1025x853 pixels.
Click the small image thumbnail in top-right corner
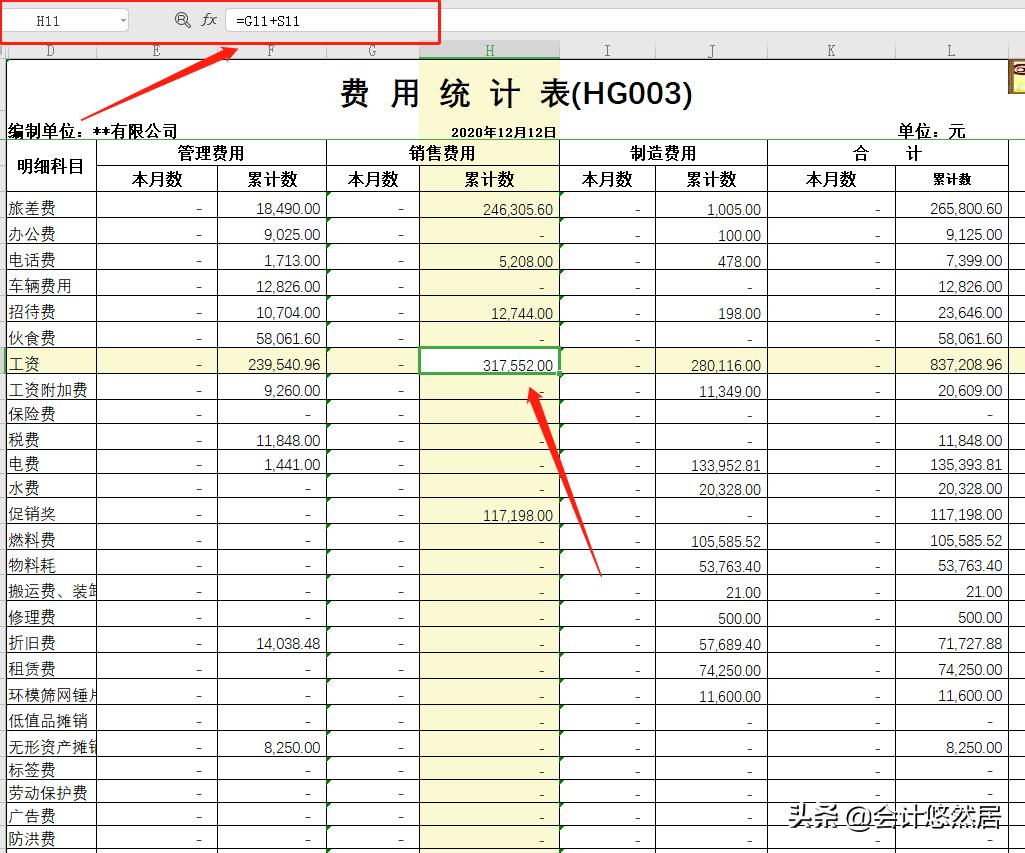click(x=1016, y=75)
